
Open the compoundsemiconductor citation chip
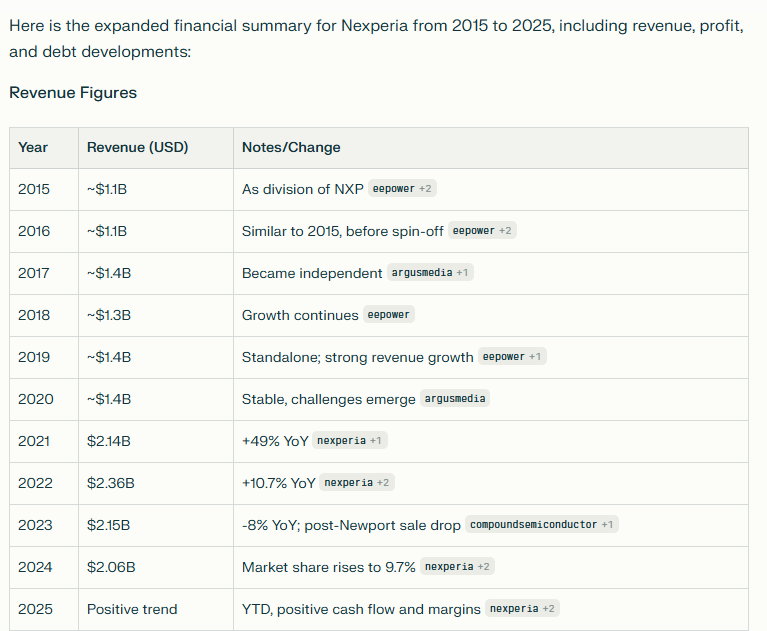pyautogui.click(x=541, y=525)
